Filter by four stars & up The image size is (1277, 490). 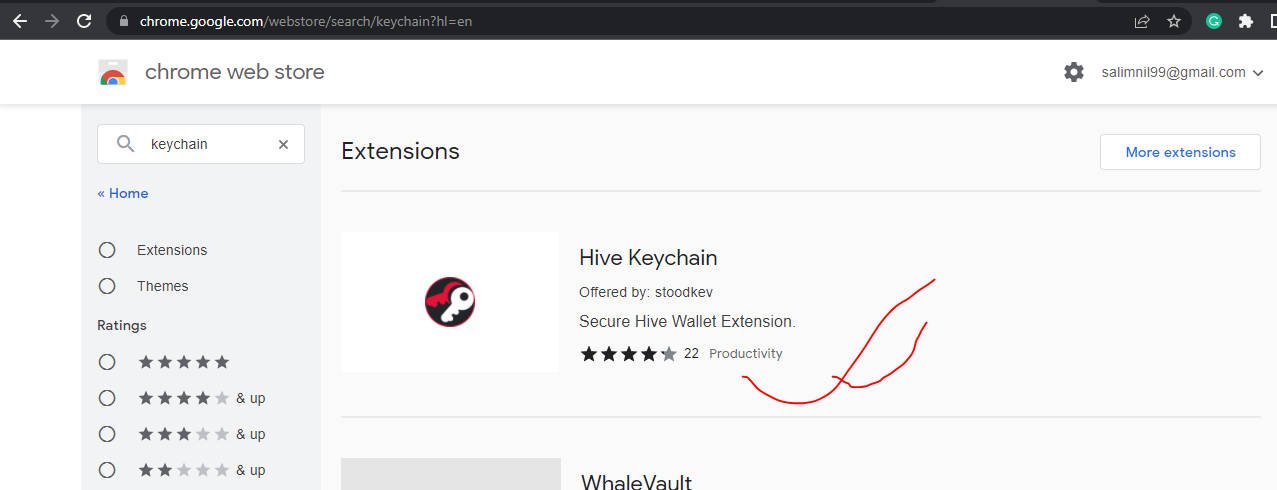107,398
